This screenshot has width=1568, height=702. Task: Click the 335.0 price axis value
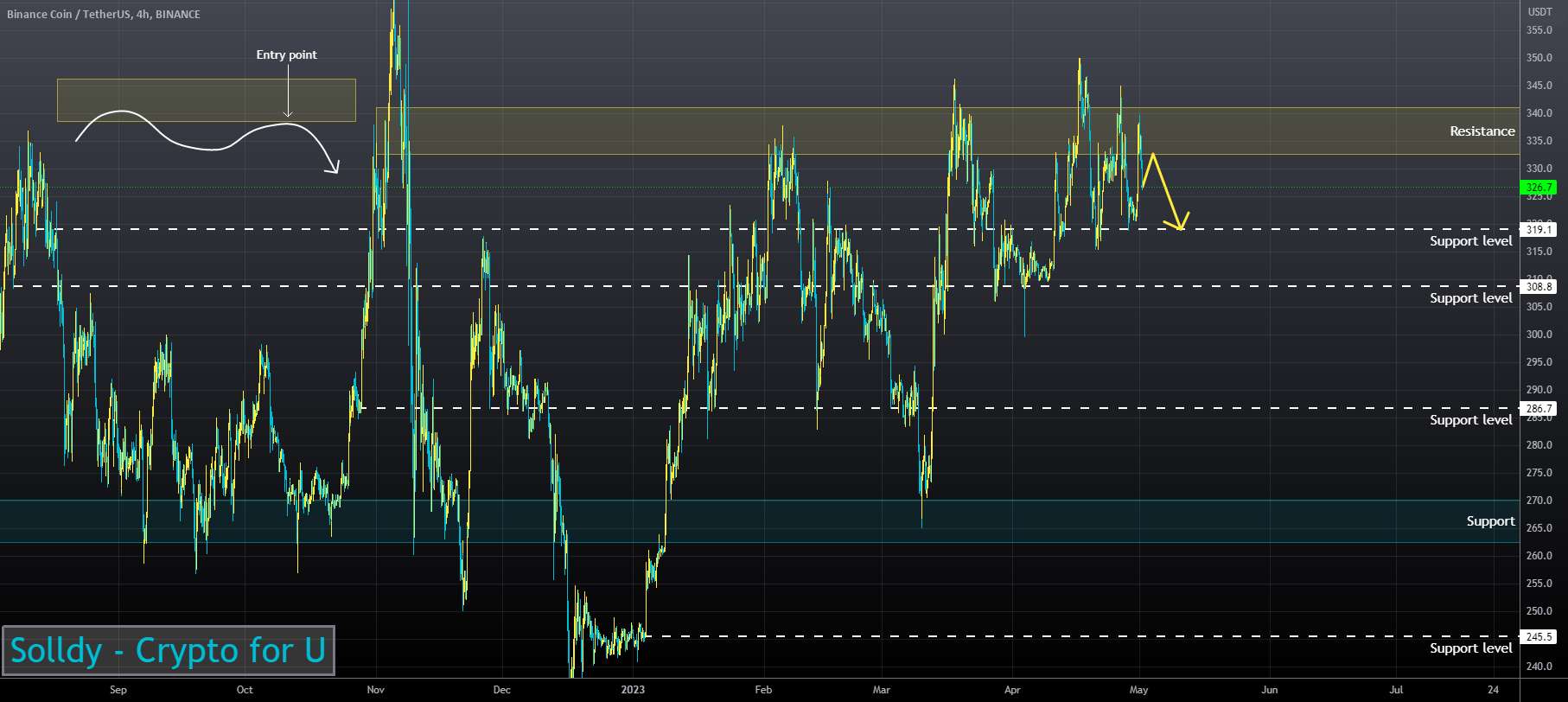[1539, 141]
